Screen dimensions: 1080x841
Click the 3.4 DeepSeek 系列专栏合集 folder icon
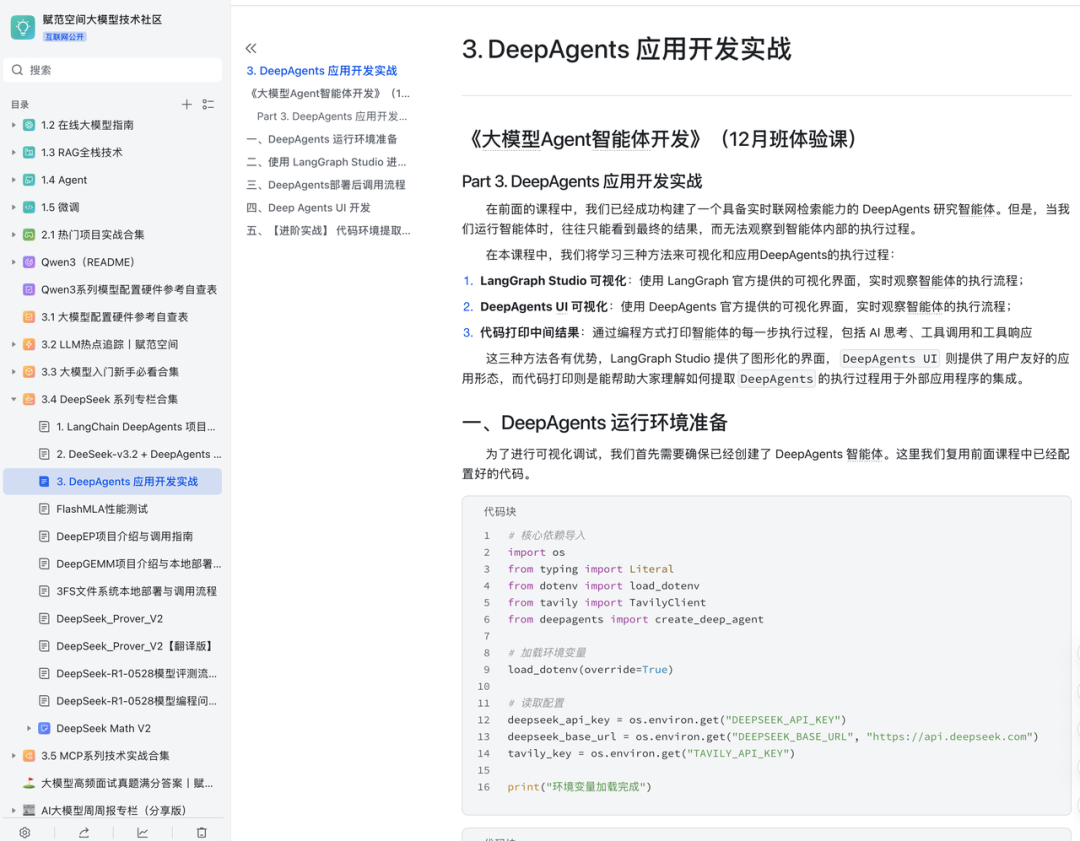29,399
